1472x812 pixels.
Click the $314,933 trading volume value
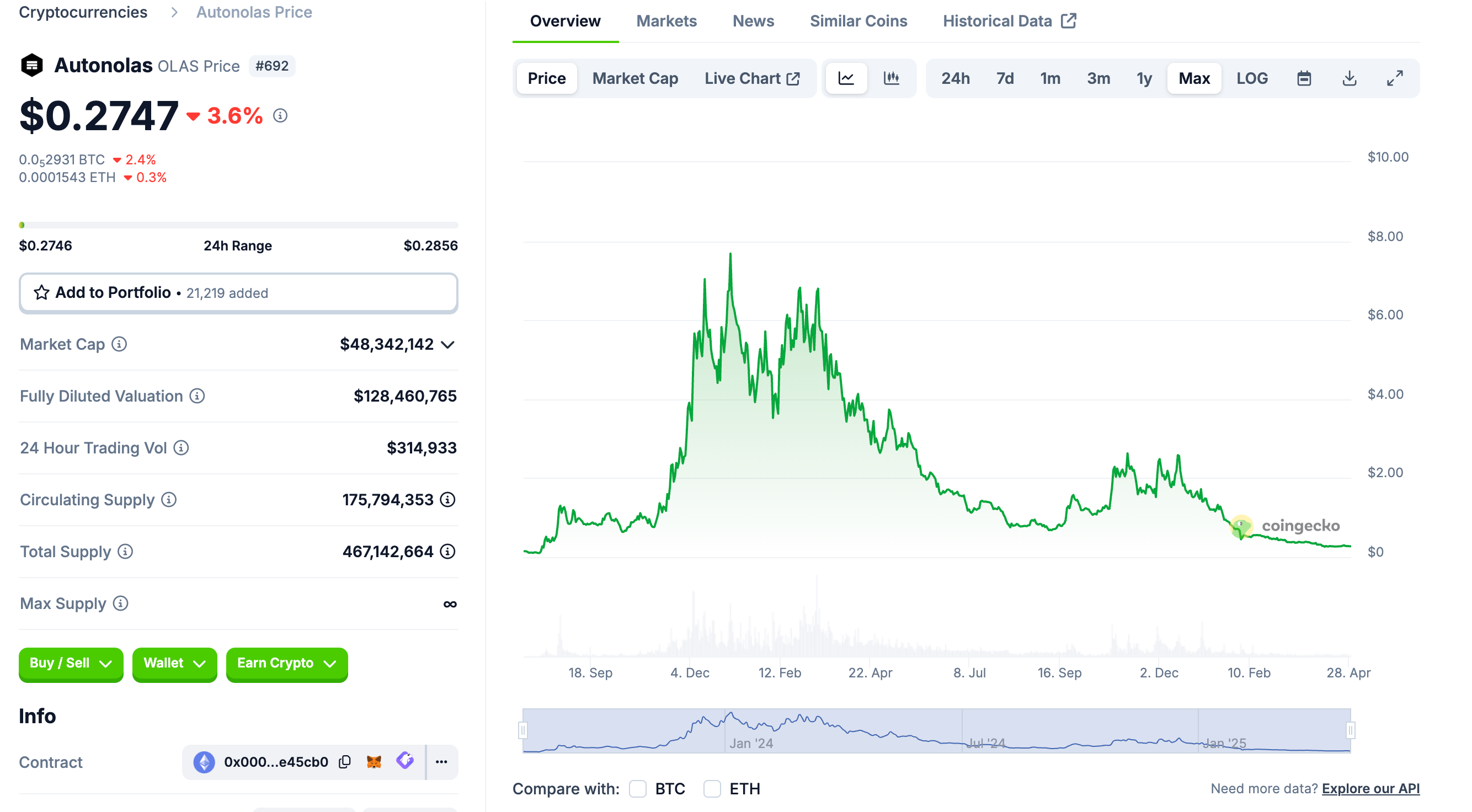(422, 448)
